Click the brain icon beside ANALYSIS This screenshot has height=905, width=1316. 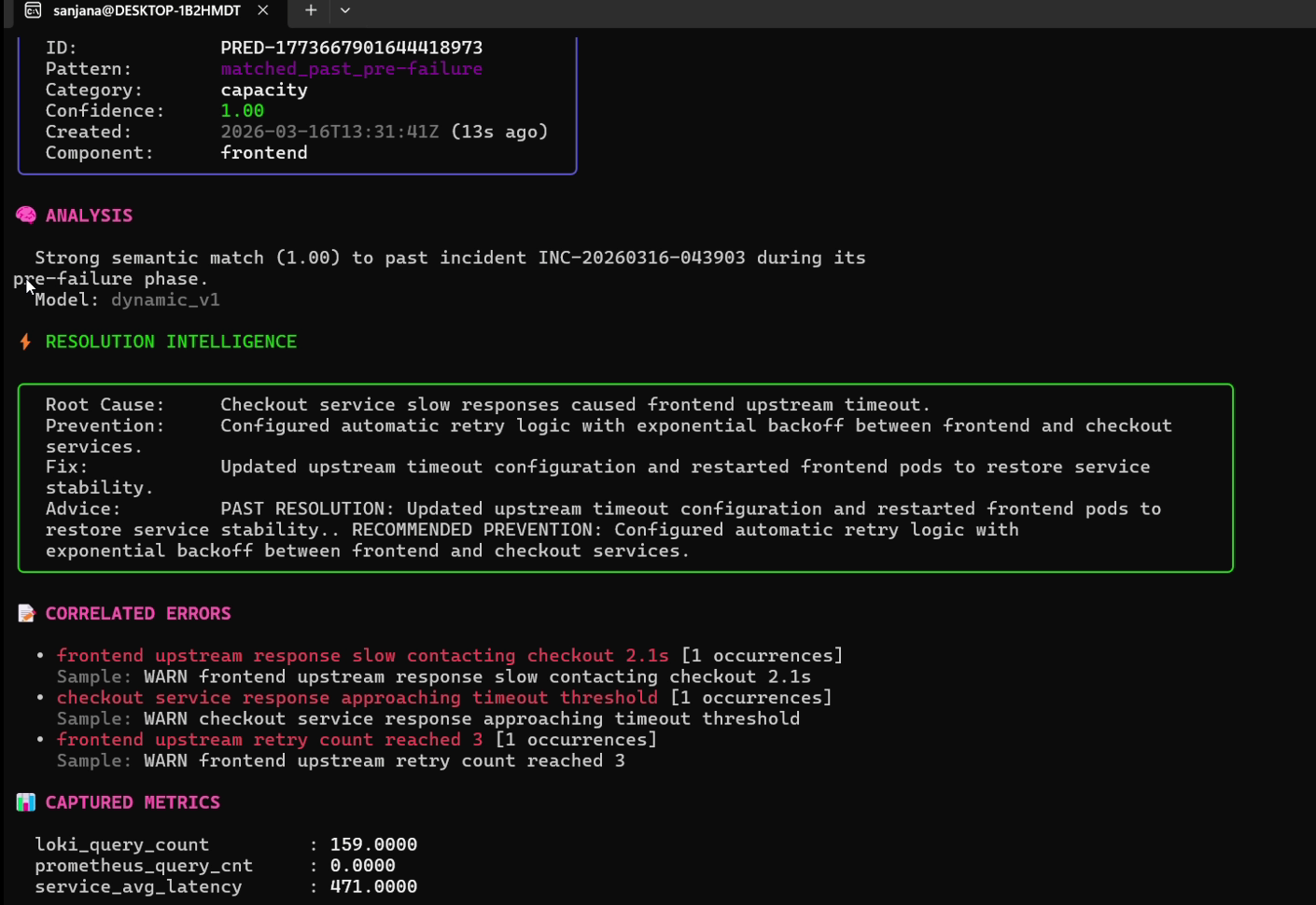(x=26, y=216)
